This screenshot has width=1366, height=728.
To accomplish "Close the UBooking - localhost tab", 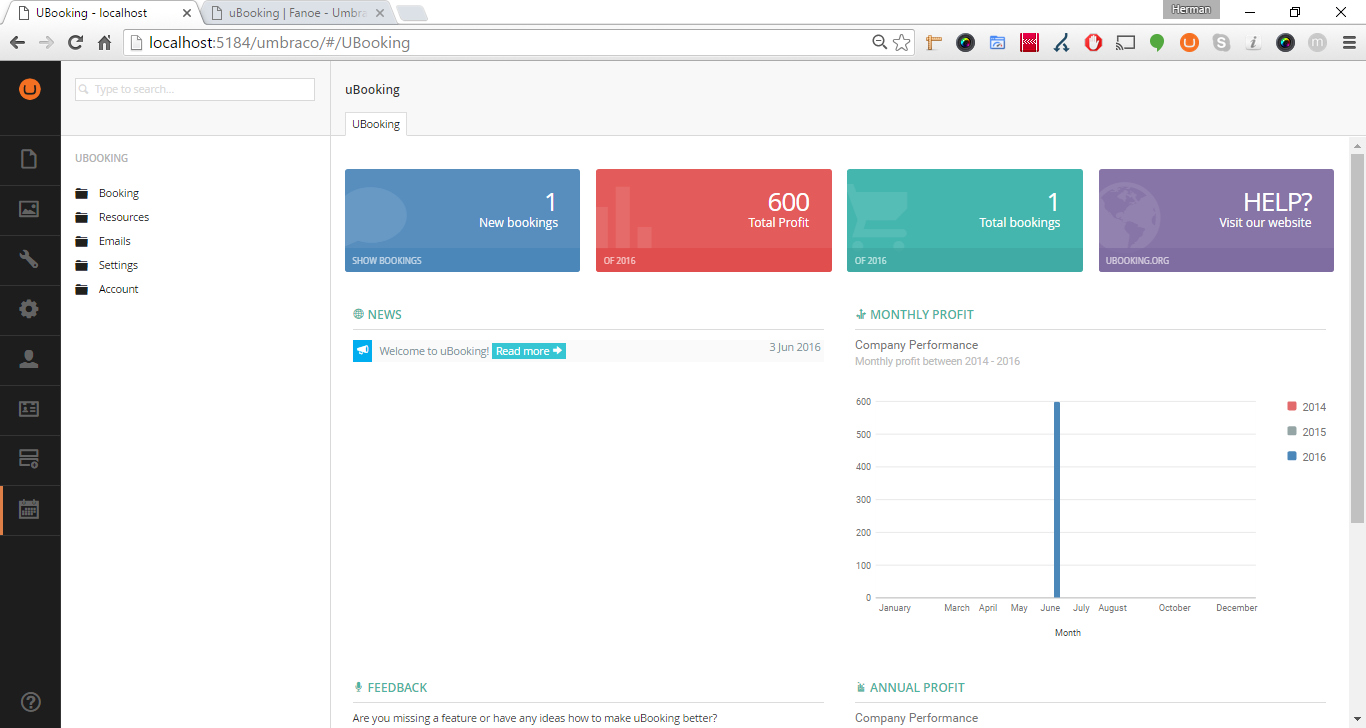I will (186, 13).
